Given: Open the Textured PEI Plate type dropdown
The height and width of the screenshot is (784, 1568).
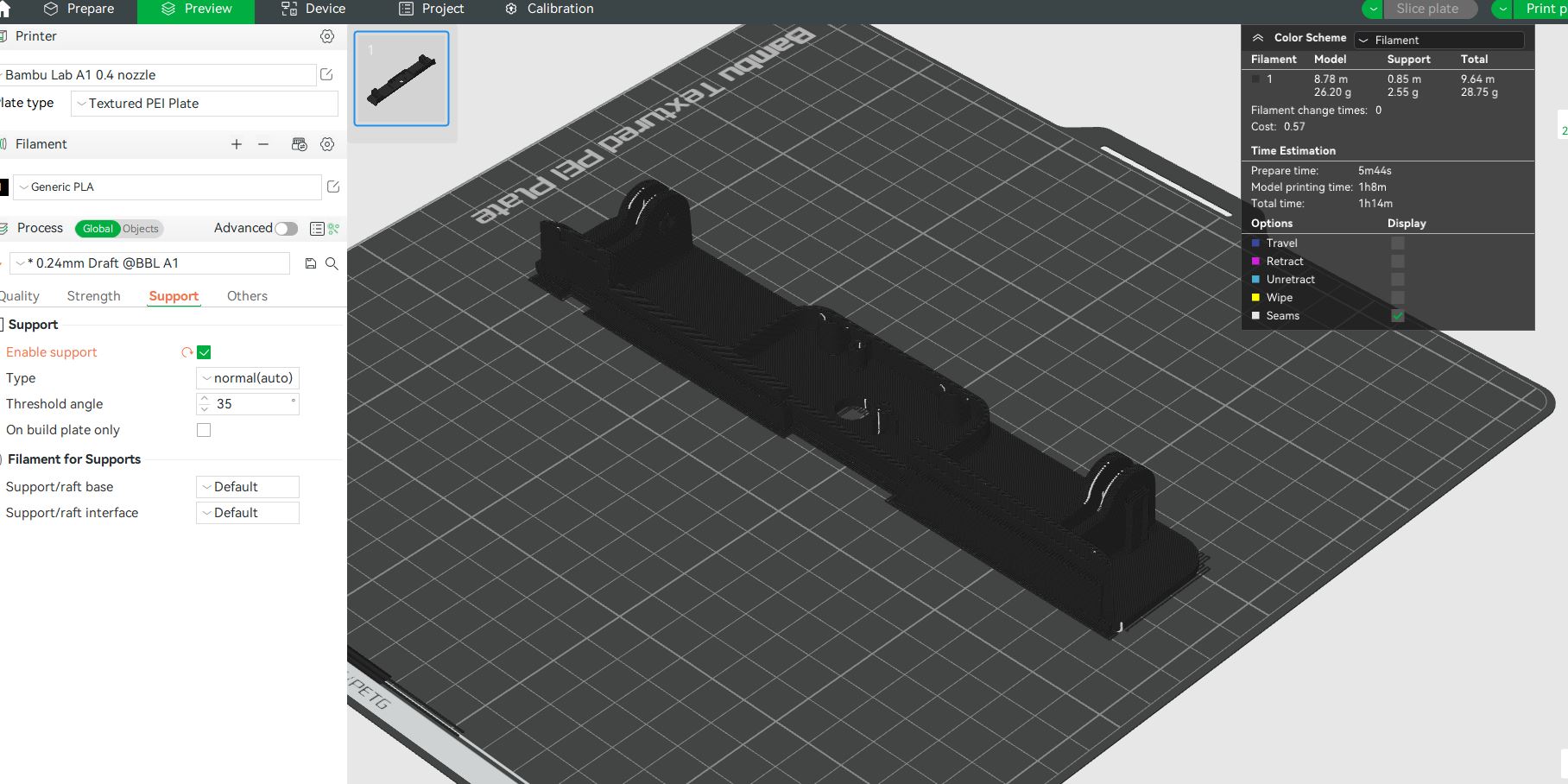Looking at the screenshot, I should pyautogui.click(x=205, y=104).
